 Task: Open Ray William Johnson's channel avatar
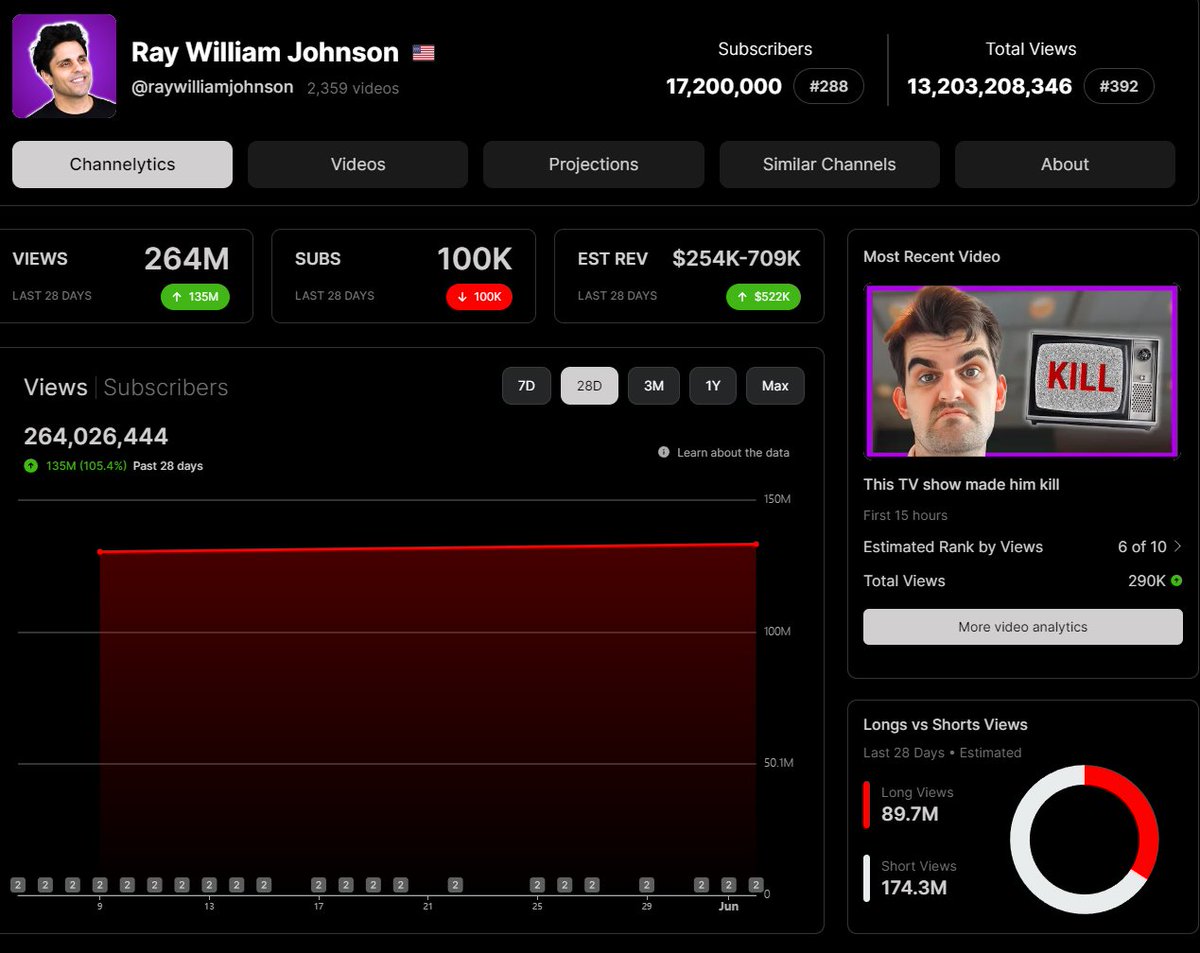(64, 66)
